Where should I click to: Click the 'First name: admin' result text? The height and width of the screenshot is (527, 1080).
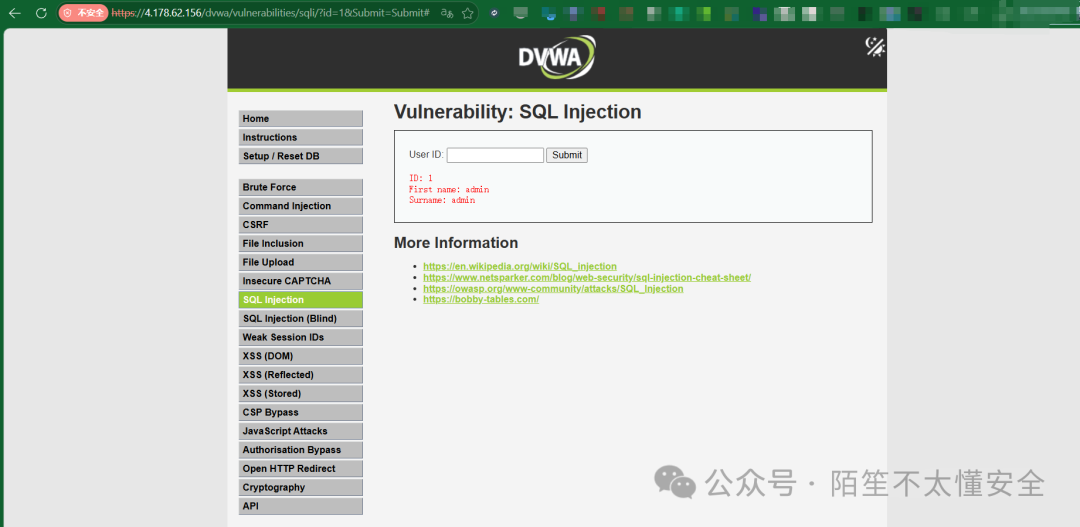[449, 189]
